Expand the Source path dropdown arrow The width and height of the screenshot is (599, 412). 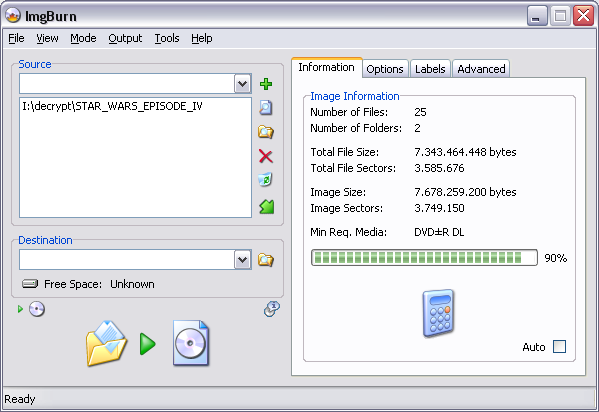243,84
